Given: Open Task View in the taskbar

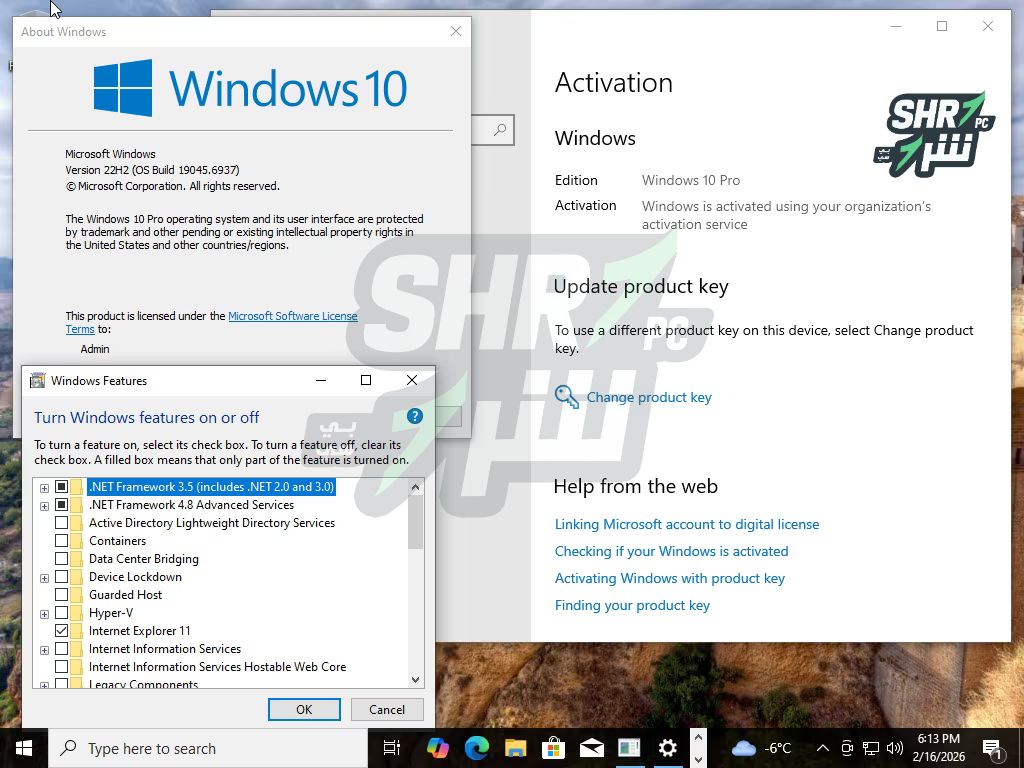Looking at the screenshot, I should pos(392,748).
